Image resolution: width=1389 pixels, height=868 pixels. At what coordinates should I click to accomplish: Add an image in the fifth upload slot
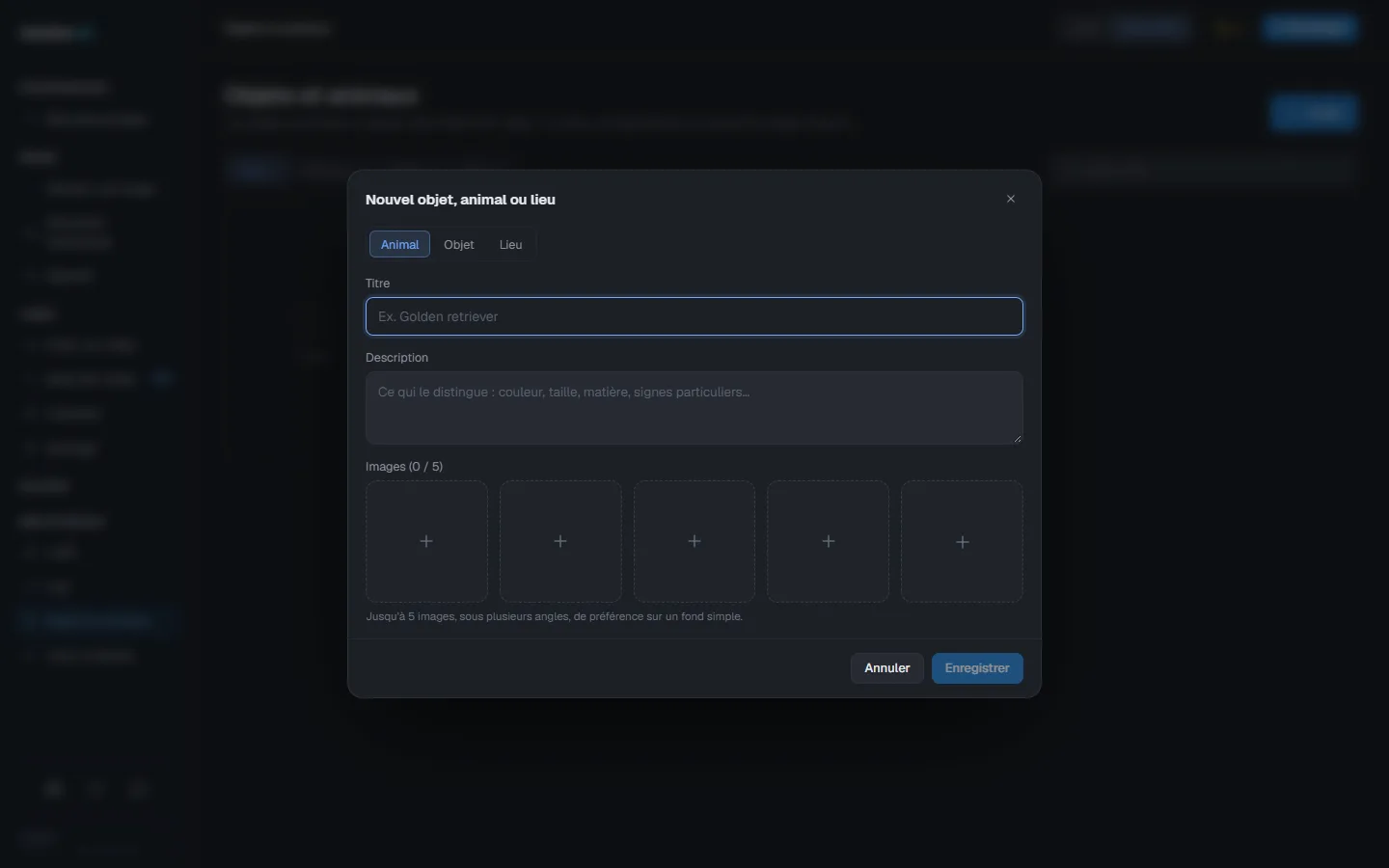(x=962, y=541)
